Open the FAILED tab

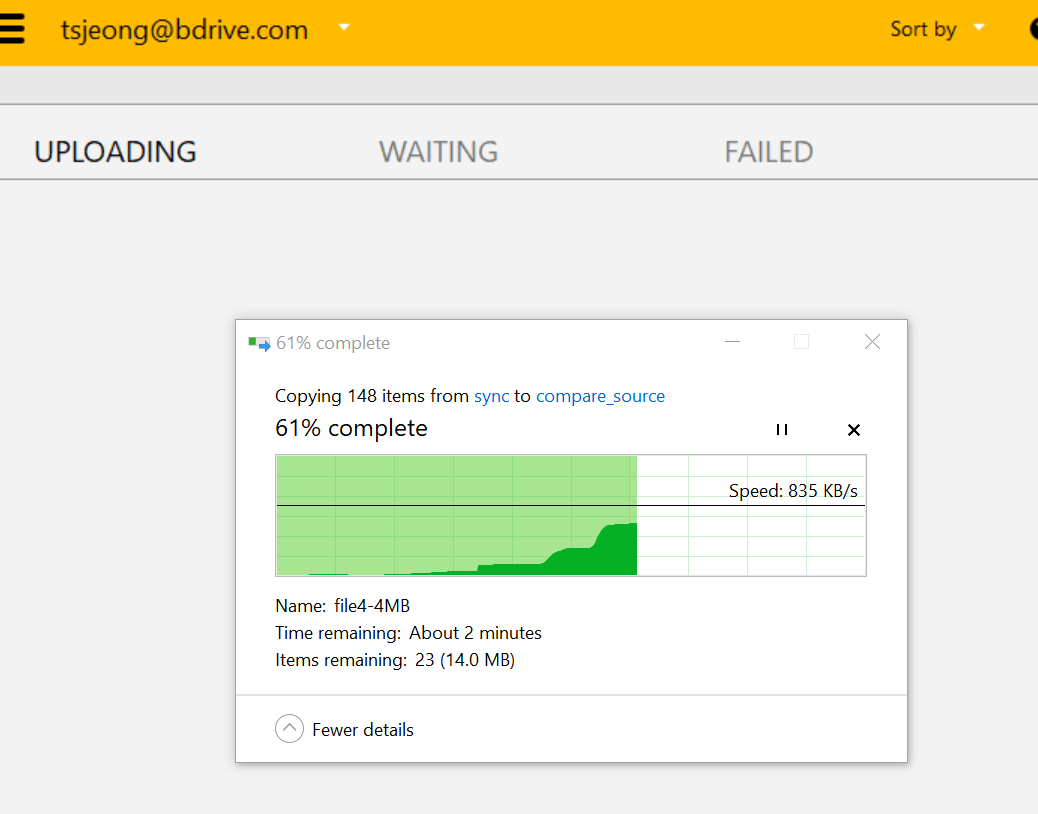tap(768, 152)
